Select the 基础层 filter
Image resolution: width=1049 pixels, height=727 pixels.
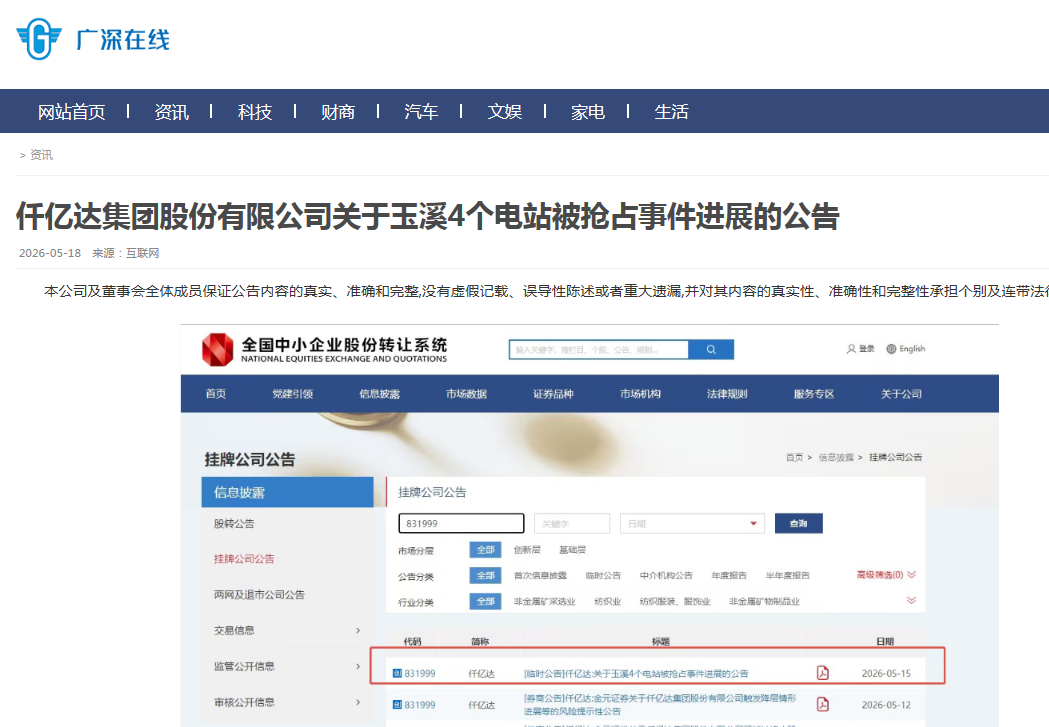coord(573,550)
